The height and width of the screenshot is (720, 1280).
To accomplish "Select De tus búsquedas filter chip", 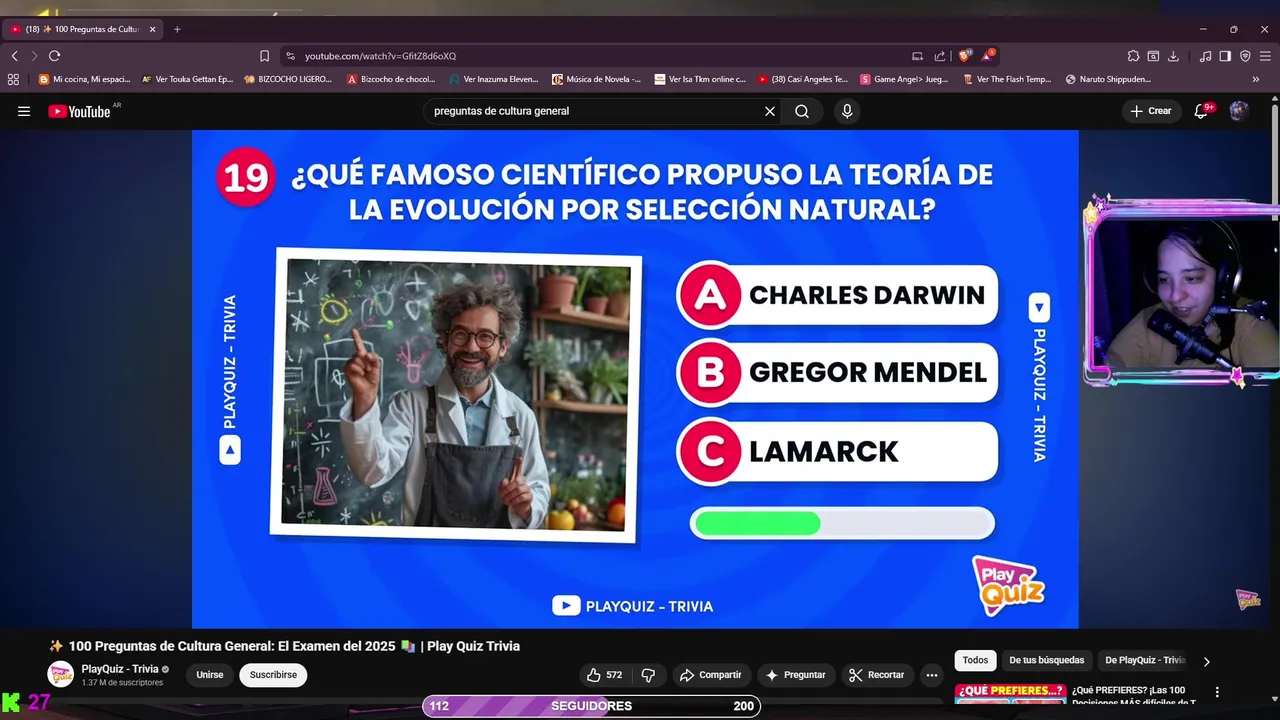I will point(1046,660).
